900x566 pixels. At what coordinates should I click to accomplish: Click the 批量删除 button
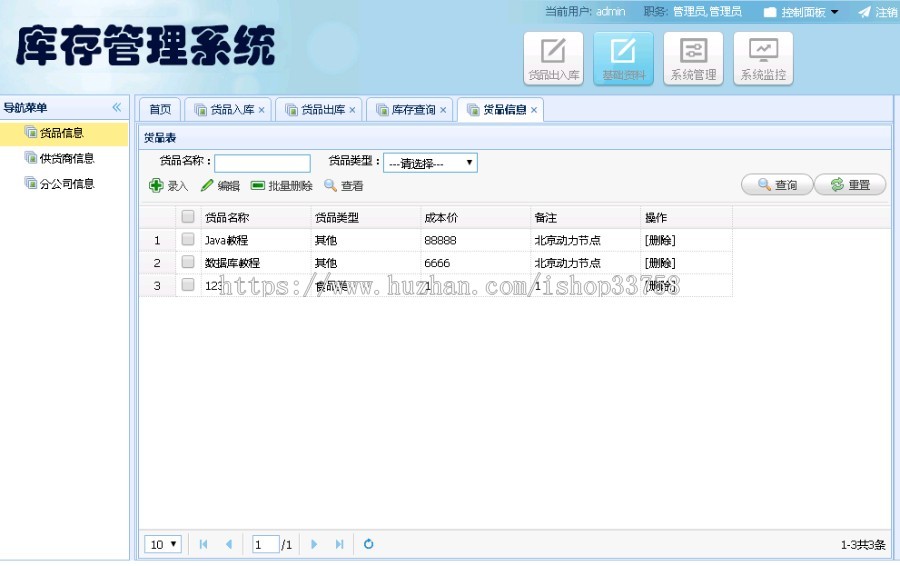[282, 185]
